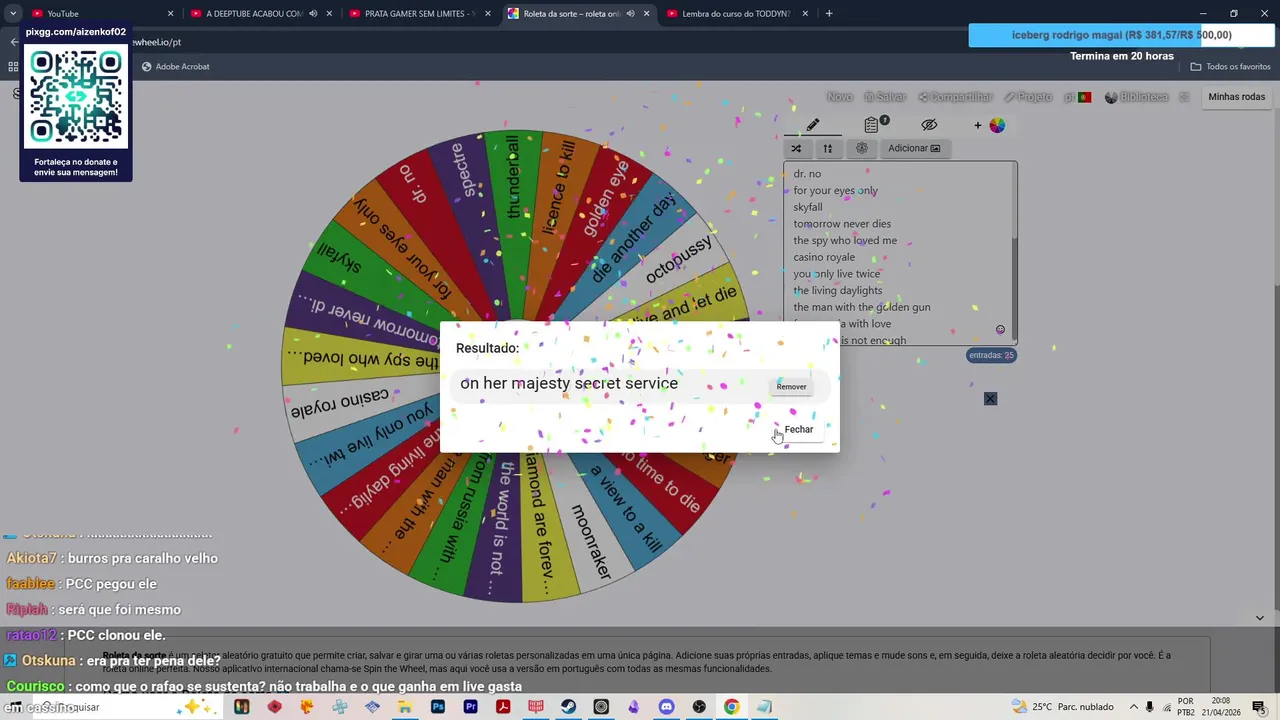Click the microphone icon in system tray
Image resolution: width=1280 pixels, height=720 pixels.
point(1149,707)
